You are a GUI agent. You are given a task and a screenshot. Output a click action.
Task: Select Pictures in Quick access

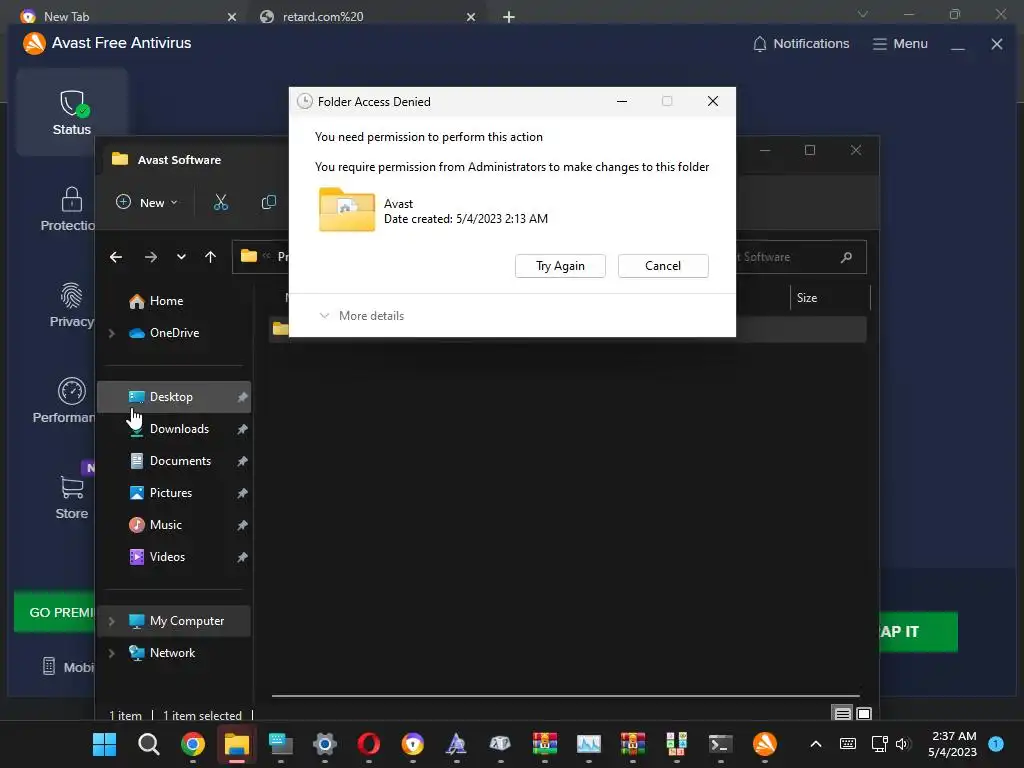170,493
